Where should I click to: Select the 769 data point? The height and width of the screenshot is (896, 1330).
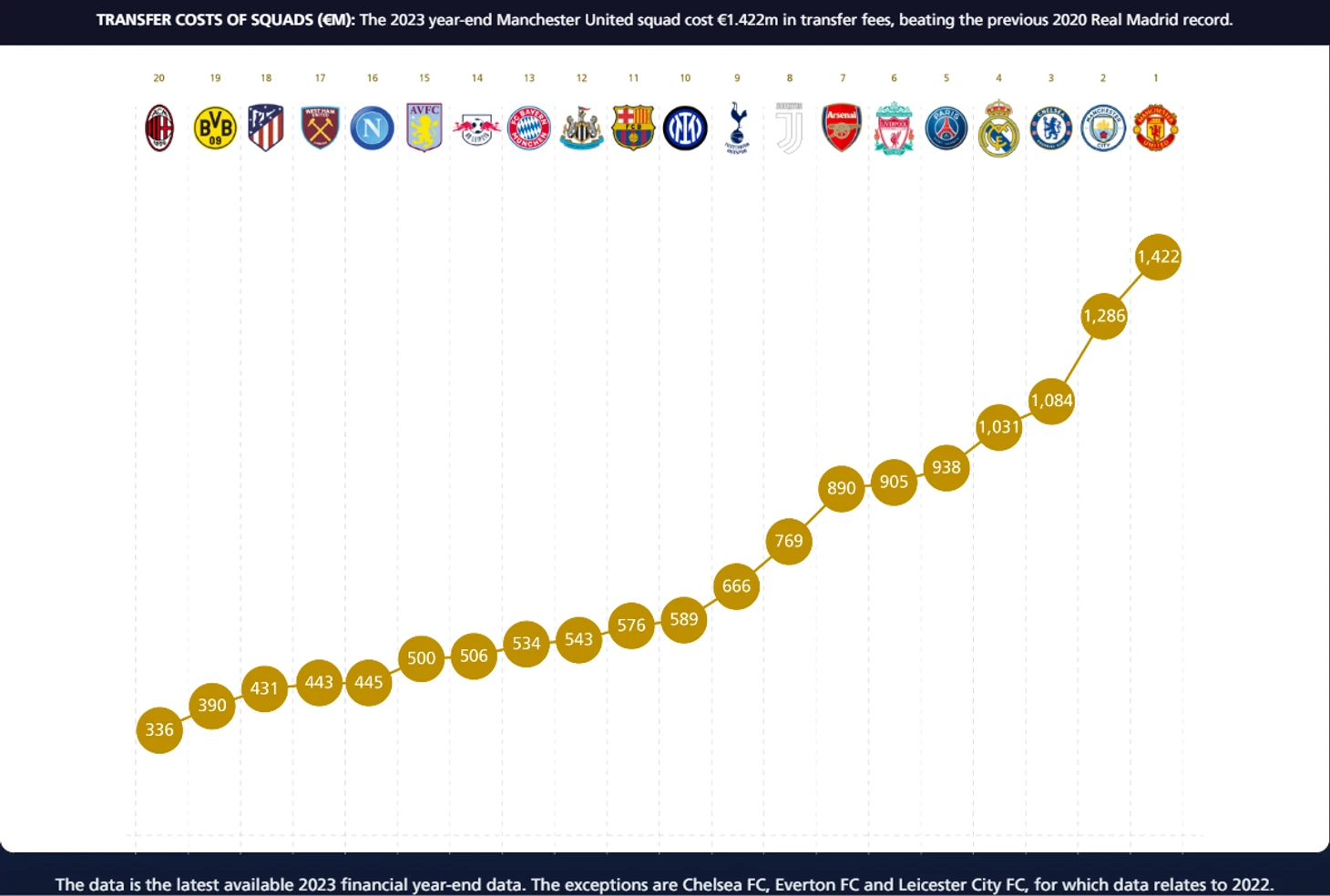pos(789,541)
